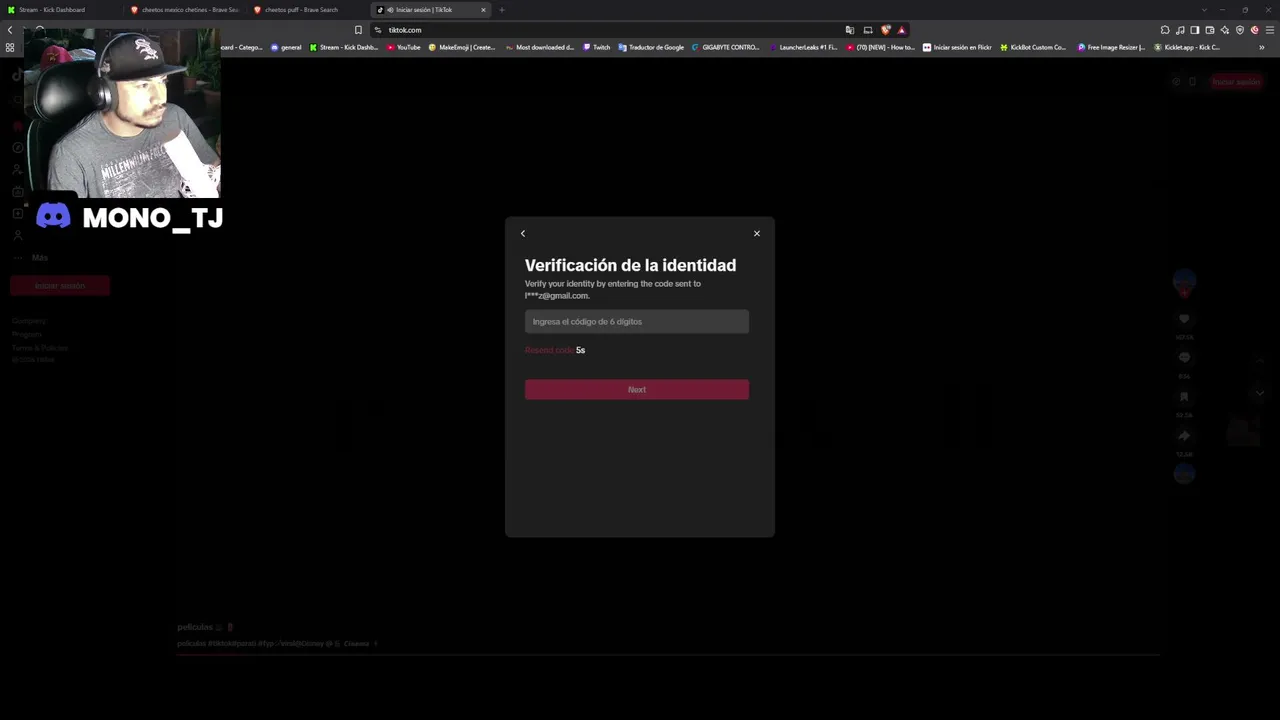The image size is (1280, 720).
Task: Submit code with the Next button
Action: (636, 389)
